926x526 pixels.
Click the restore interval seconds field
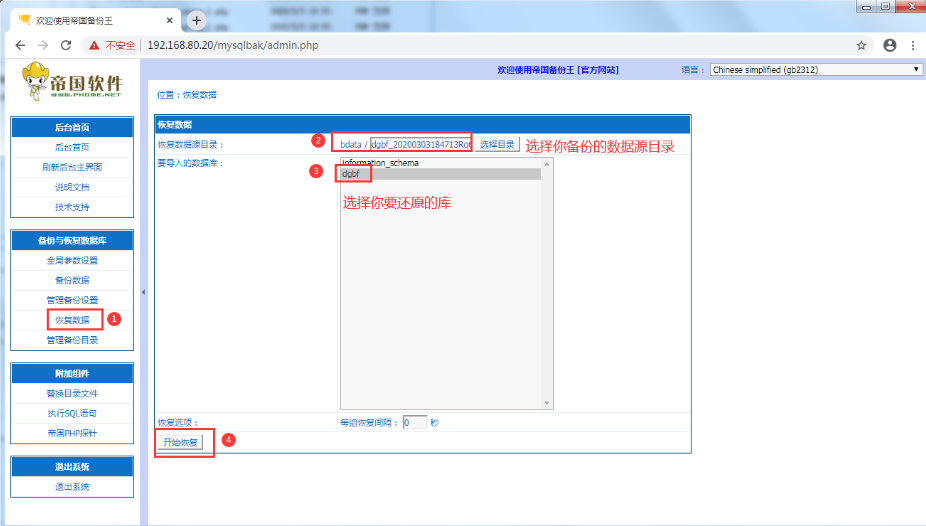click(415, 423)
